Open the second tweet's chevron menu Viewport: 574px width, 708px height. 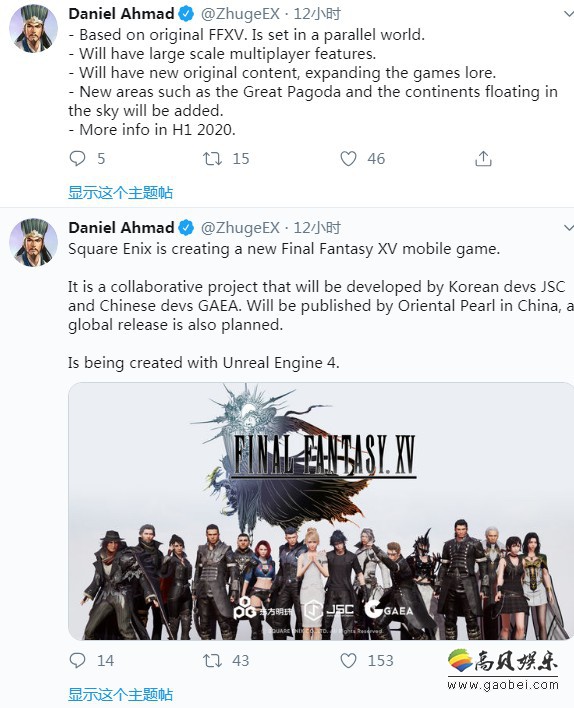[569, 228]
